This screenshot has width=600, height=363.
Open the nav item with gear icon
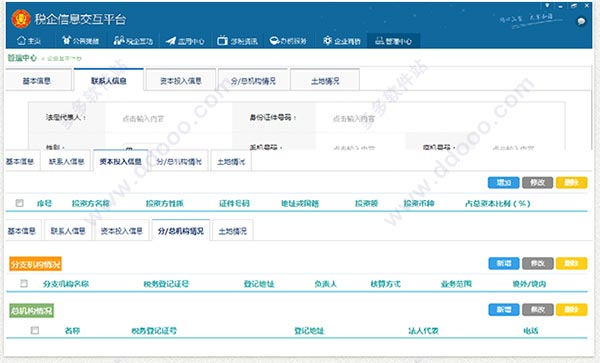point(342,41)
